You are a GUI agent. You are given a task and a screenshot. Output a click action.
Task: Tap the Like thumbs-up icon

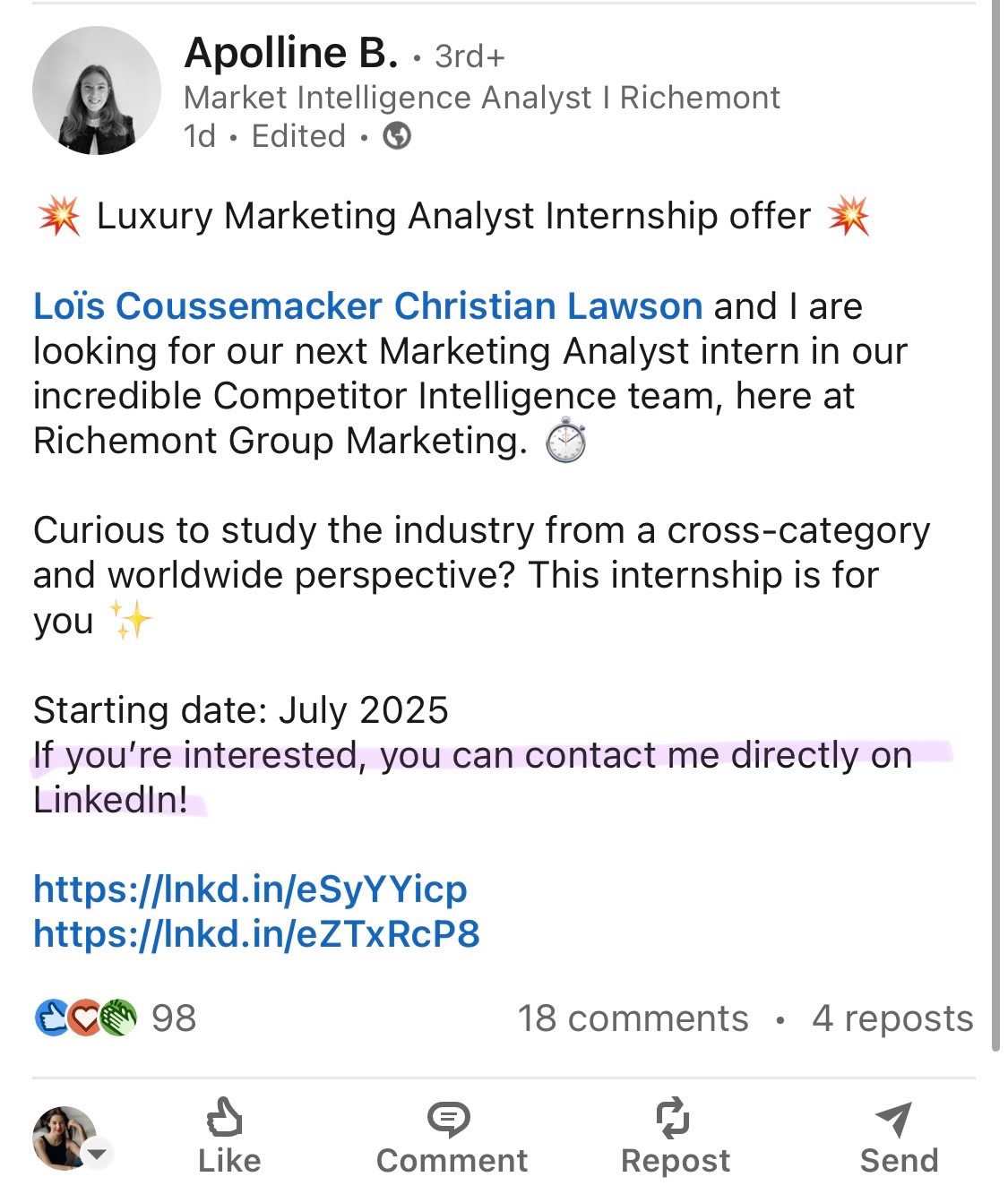[225, 1118]
